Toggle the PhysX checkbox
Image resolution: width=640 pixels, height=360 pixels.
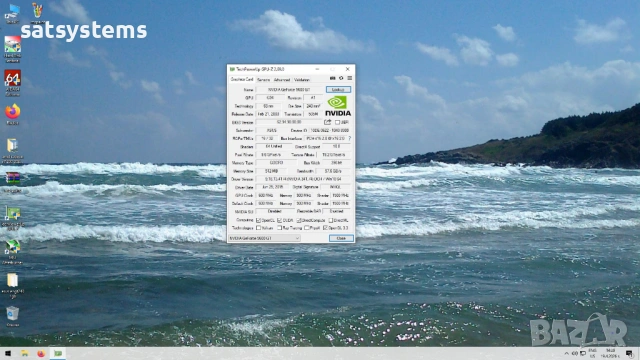(x=307, y=228)
